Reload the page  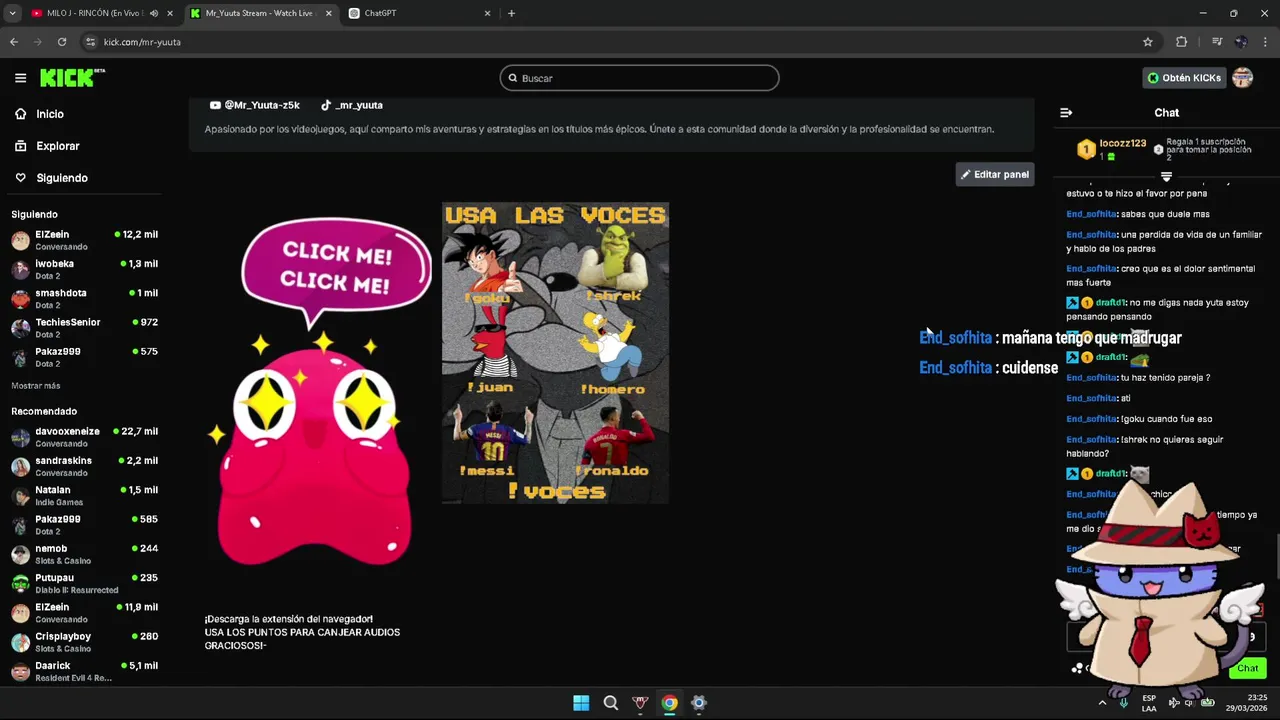(x=62, y=42)
